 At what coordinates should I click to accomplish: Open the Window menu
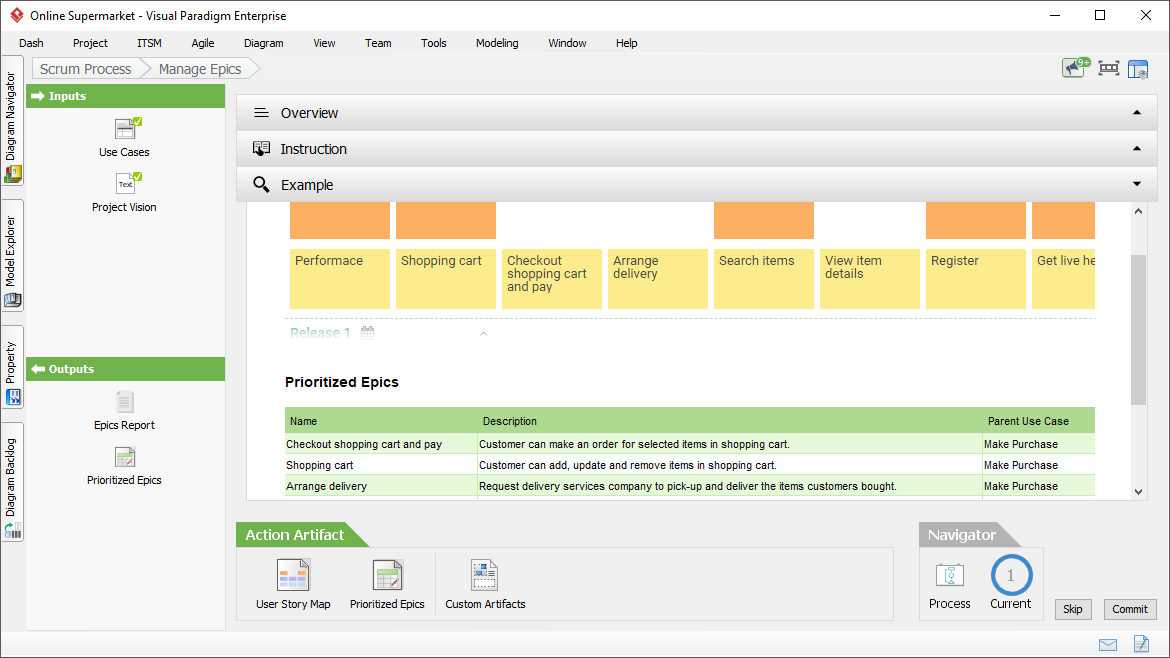point(567,43)
